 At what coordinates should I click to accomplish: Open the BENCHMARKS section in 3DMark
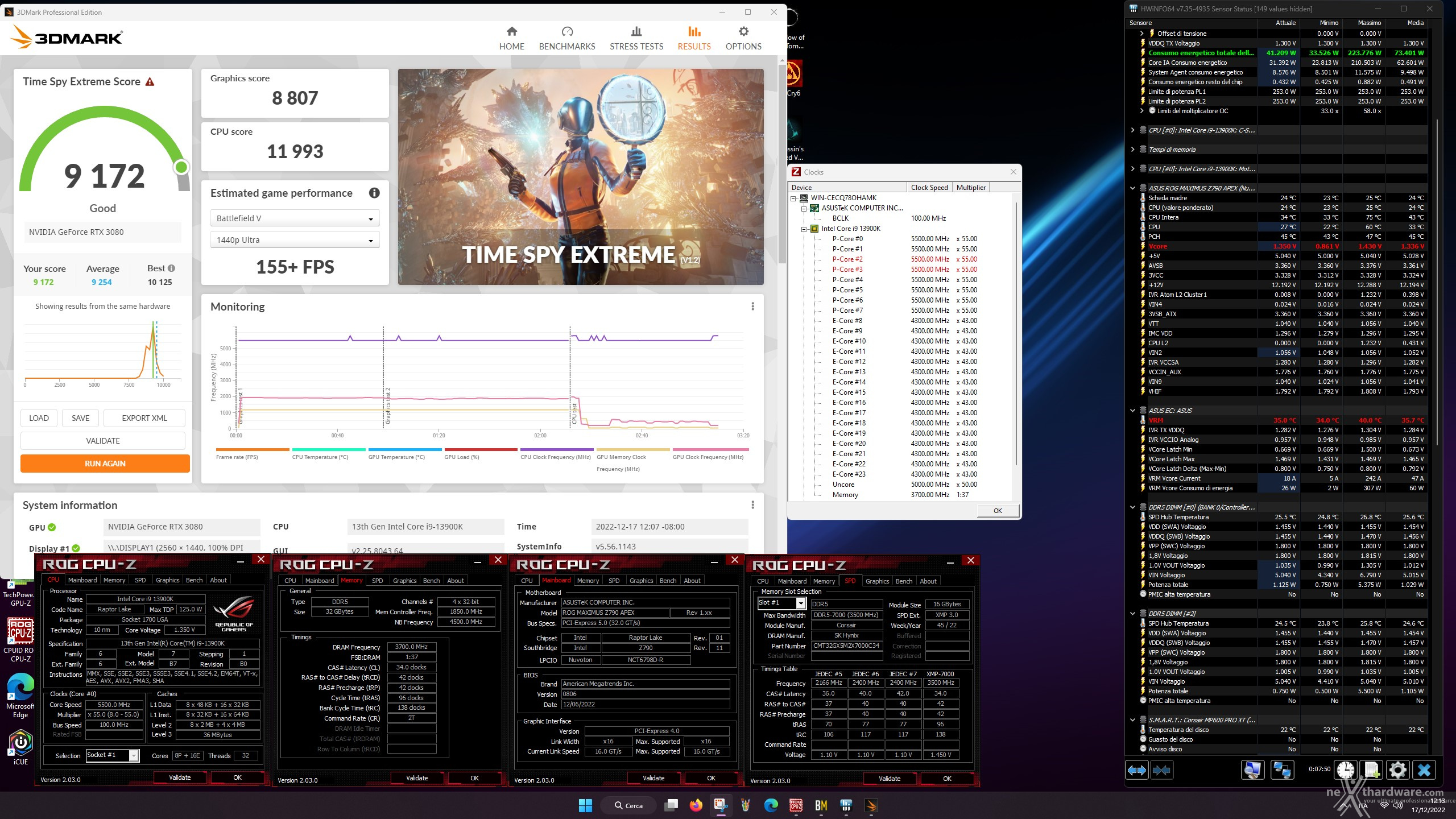pyautogui.click(x=566, y=38)
